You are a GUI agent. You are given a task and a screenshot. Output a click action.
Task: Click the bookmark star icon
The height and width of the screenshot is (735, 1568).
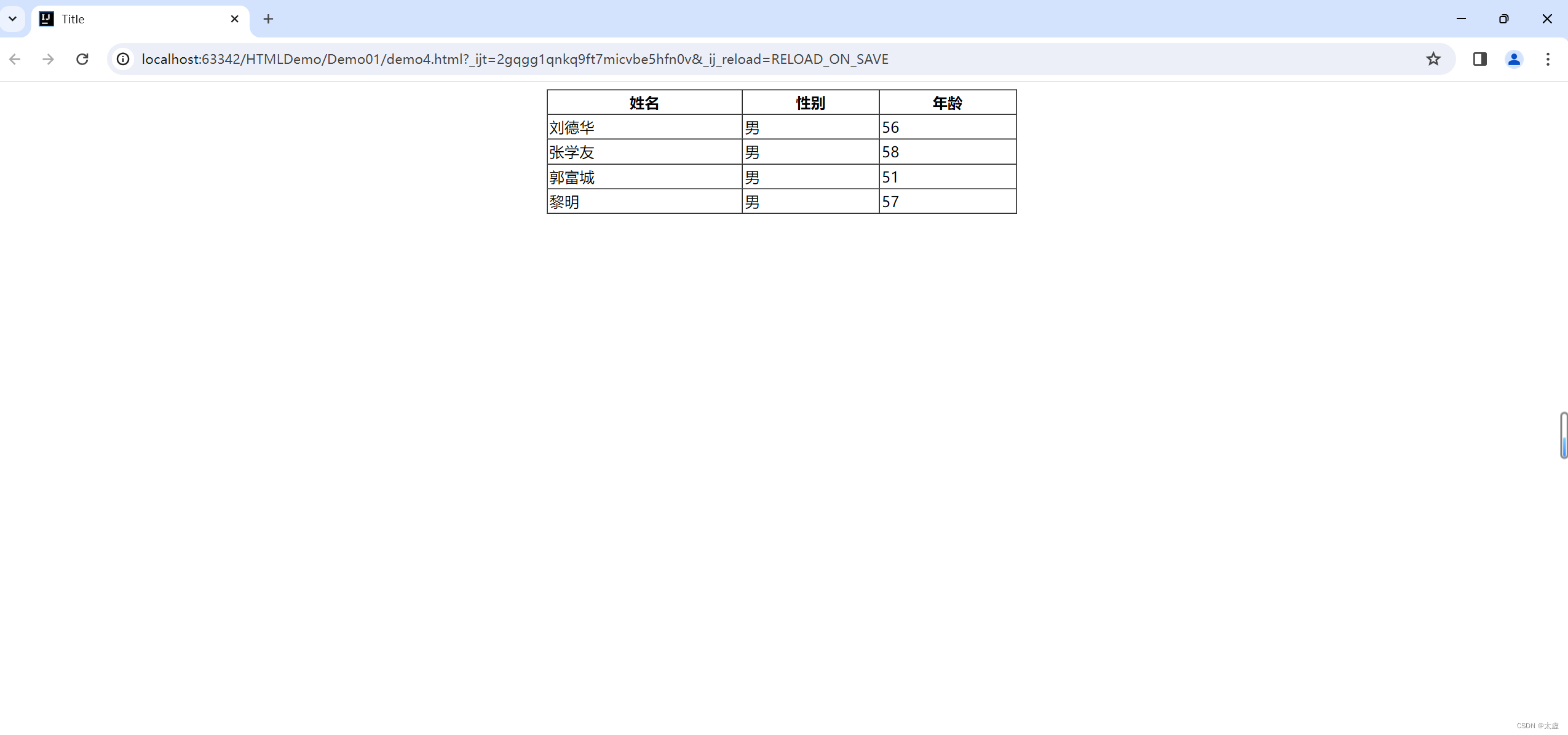coord(1433,59)
